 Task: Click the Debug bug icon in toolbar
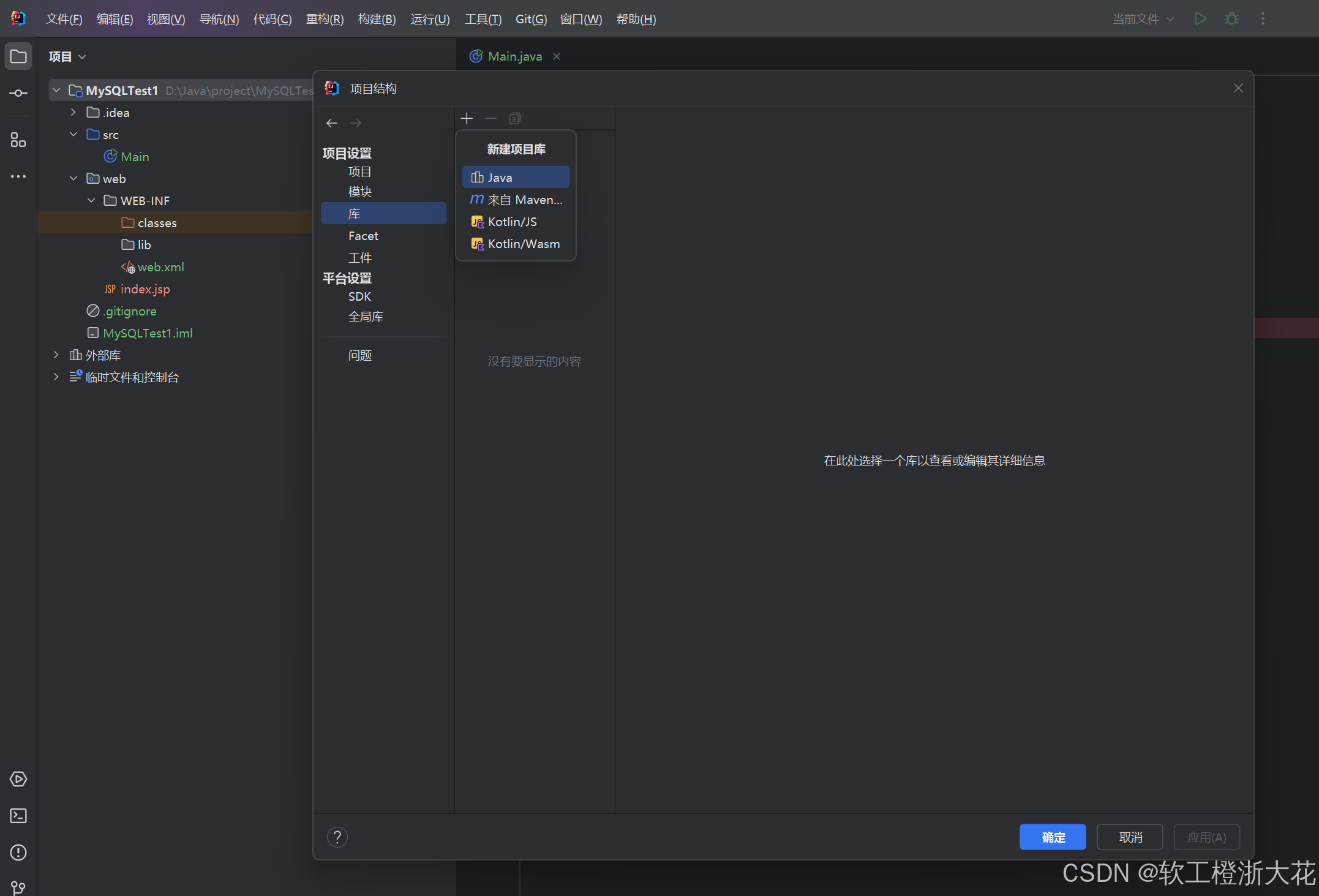(x=1231, y=19)
